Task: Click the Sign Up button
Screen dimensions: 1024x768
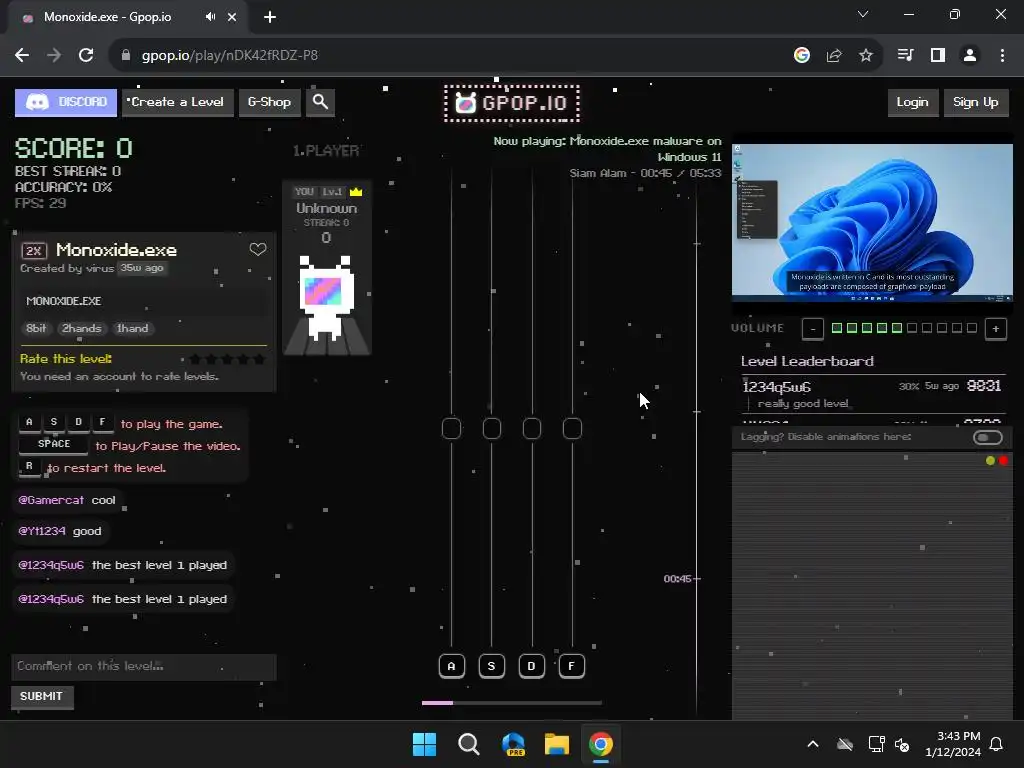Action: 976,103
